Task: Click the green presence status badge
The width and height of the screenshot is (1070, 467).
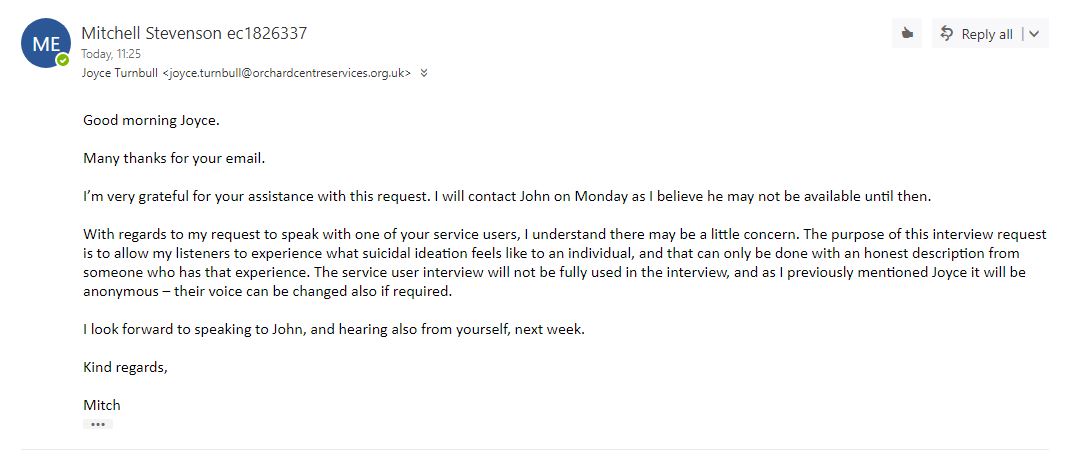Action: (63, 60)
